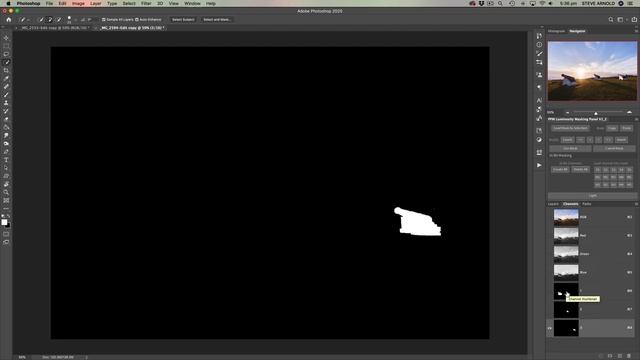640x360 pixels.
Task: Create new channel icon
Action: coord(620,356)
